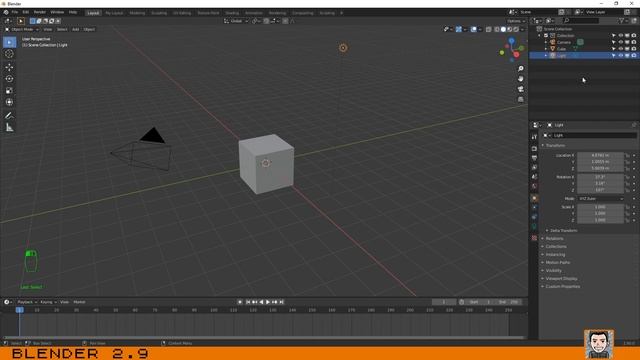Toggle visibility eye for Cube in outliner
The width and height of the screenshot is (640, 360).
point(620,49)
